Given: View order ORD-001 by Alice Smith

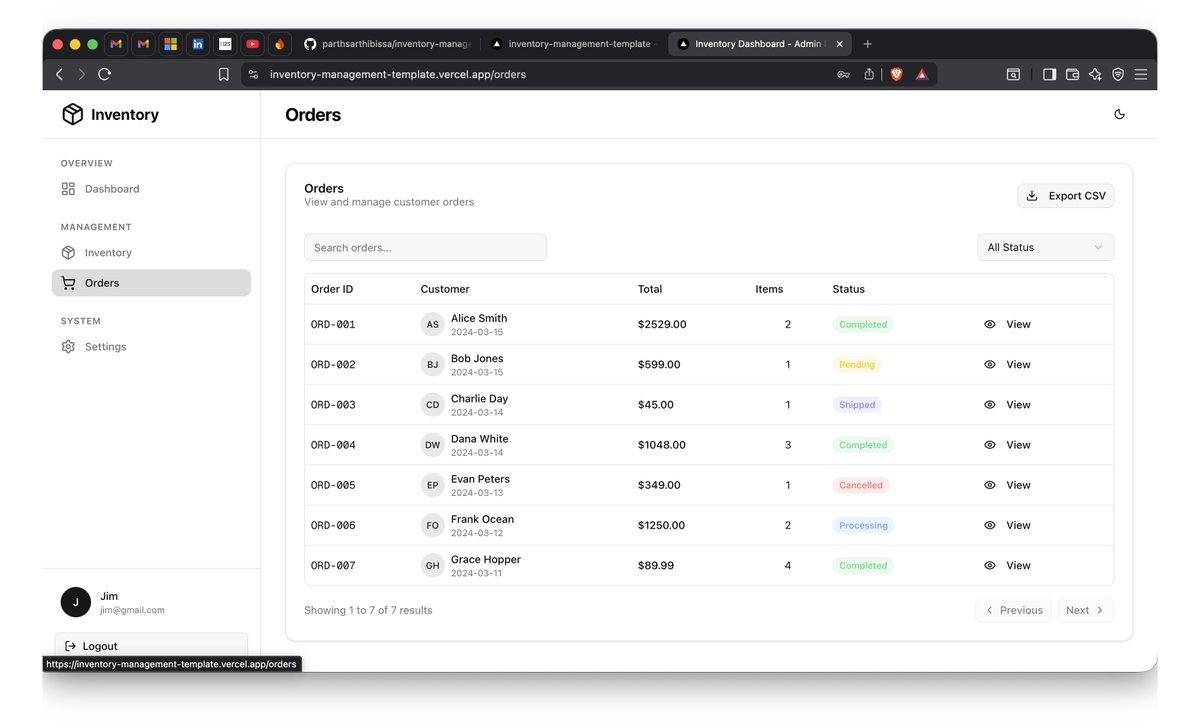Looking at the screenshot, I should (1007, 324).
